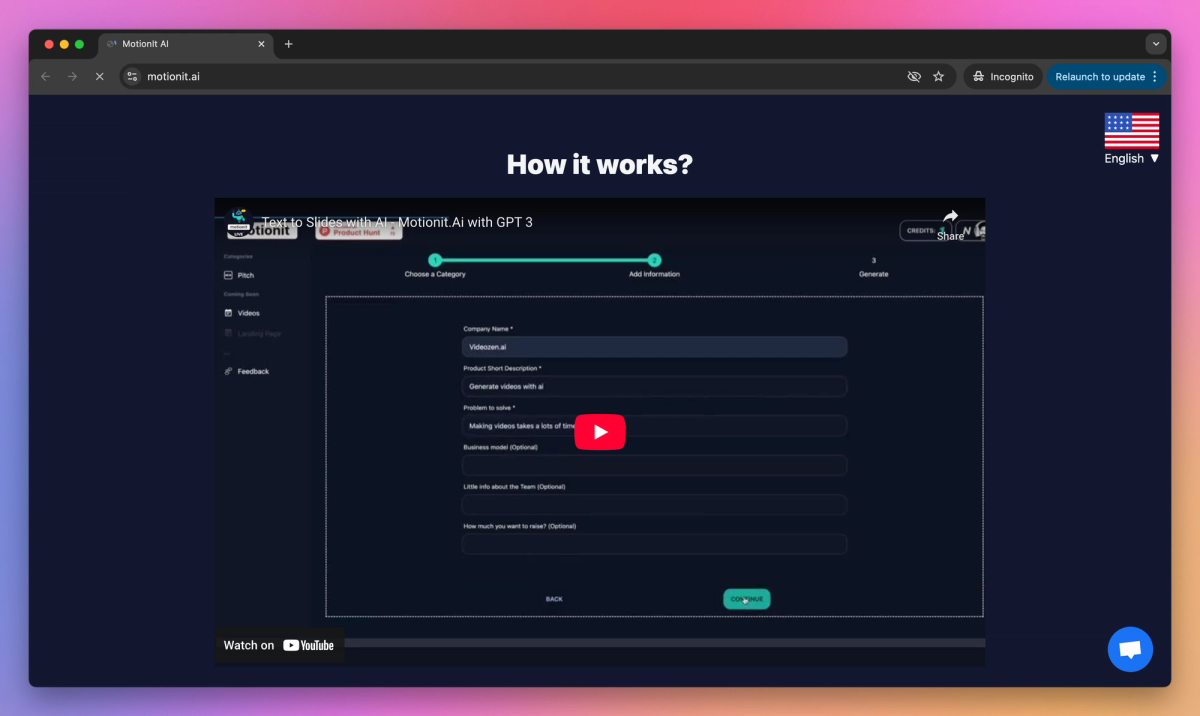Click the US flag language icon
This screenshot has height=716, width=1200.
pos(1132,131)
